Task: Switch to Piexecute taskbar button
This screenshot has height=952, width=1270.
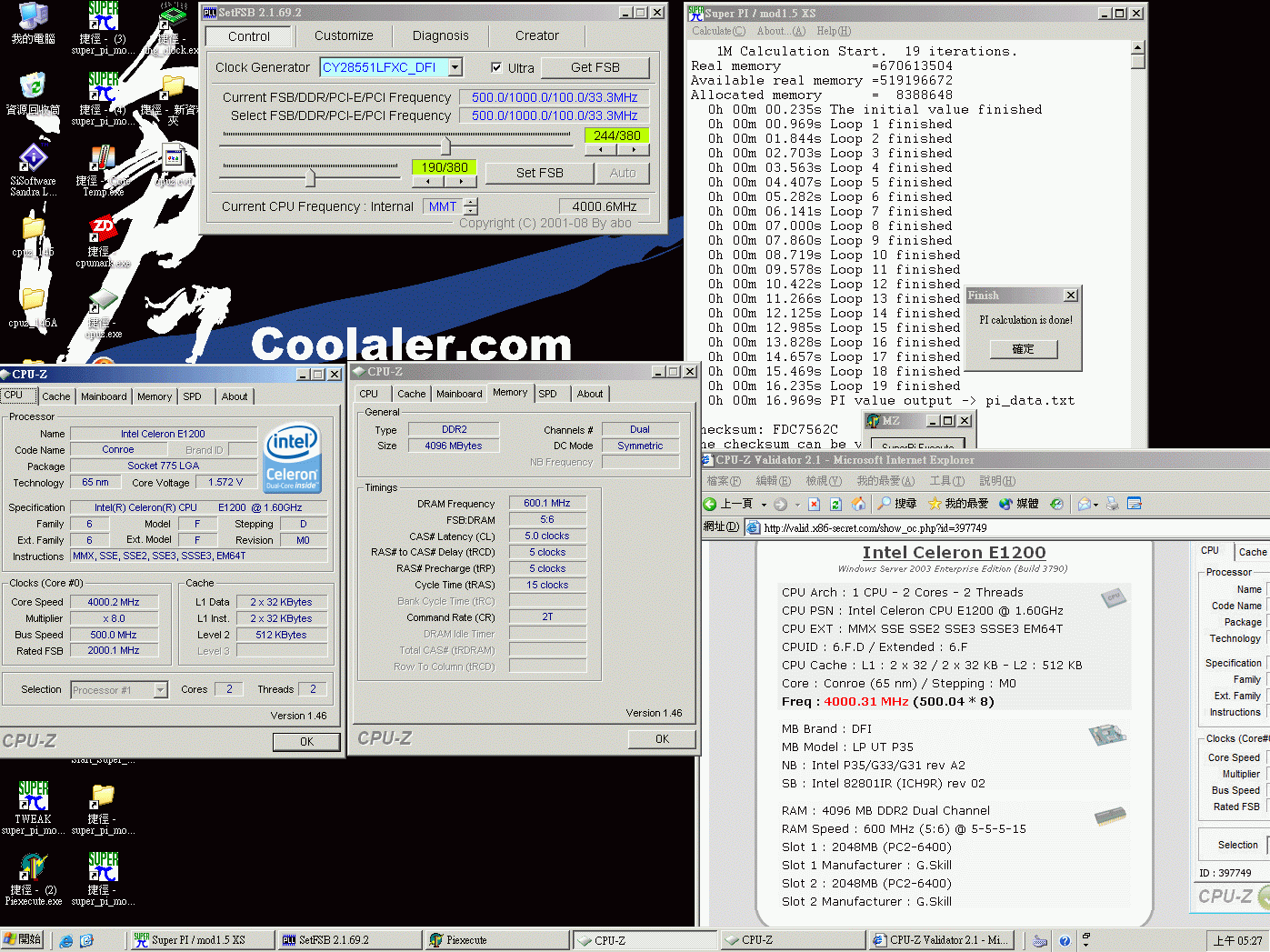Action: click(497, 940)
